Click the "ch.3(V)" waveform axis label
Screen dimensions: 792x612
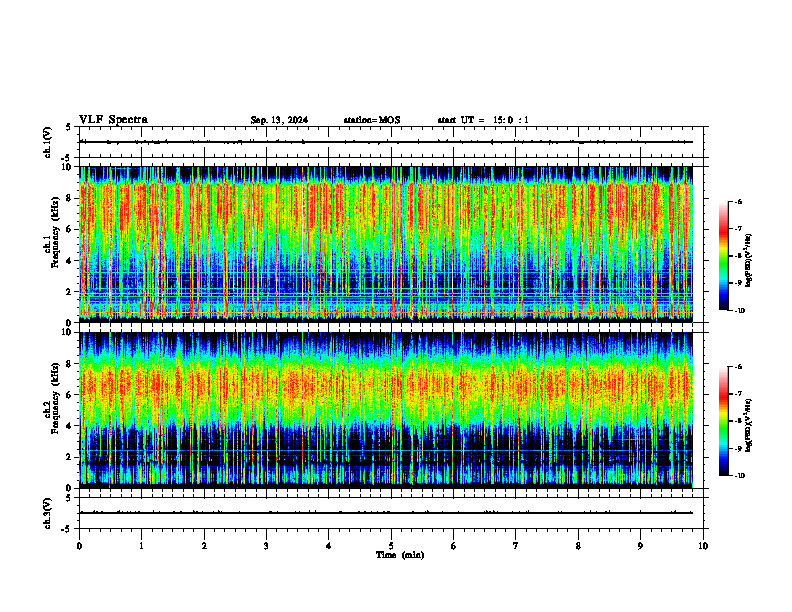47,513
